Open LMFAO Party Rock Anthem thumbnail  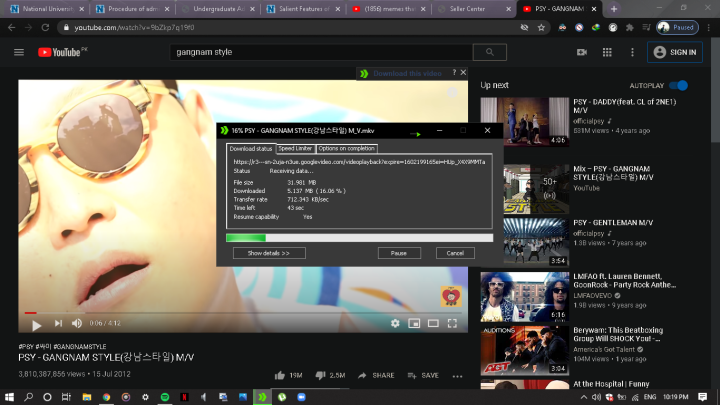pyautogui.click(x=525, y=297)
